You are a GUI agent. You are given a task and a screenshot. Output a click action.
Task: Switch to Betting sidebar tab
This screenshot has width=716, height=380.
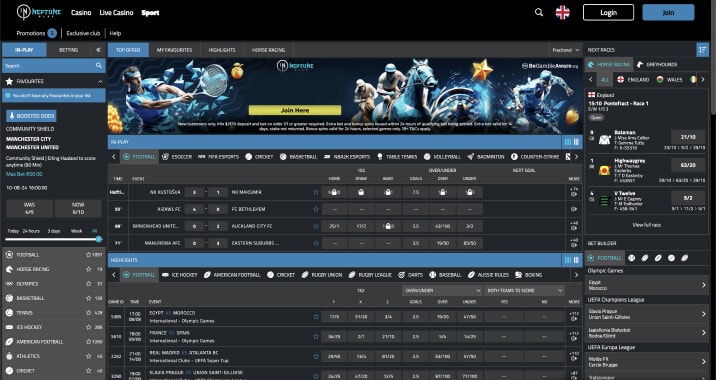[x=68, y=50]
